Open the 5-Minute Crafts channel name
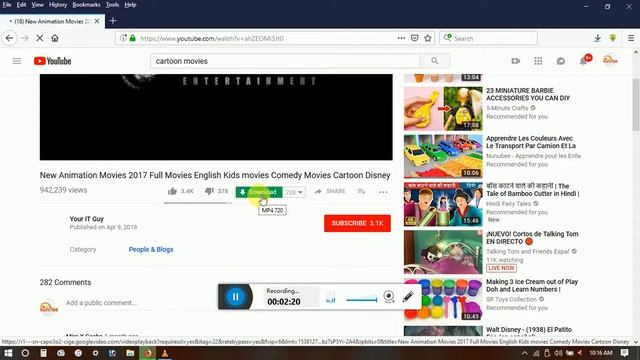 (x=507, y=108)
